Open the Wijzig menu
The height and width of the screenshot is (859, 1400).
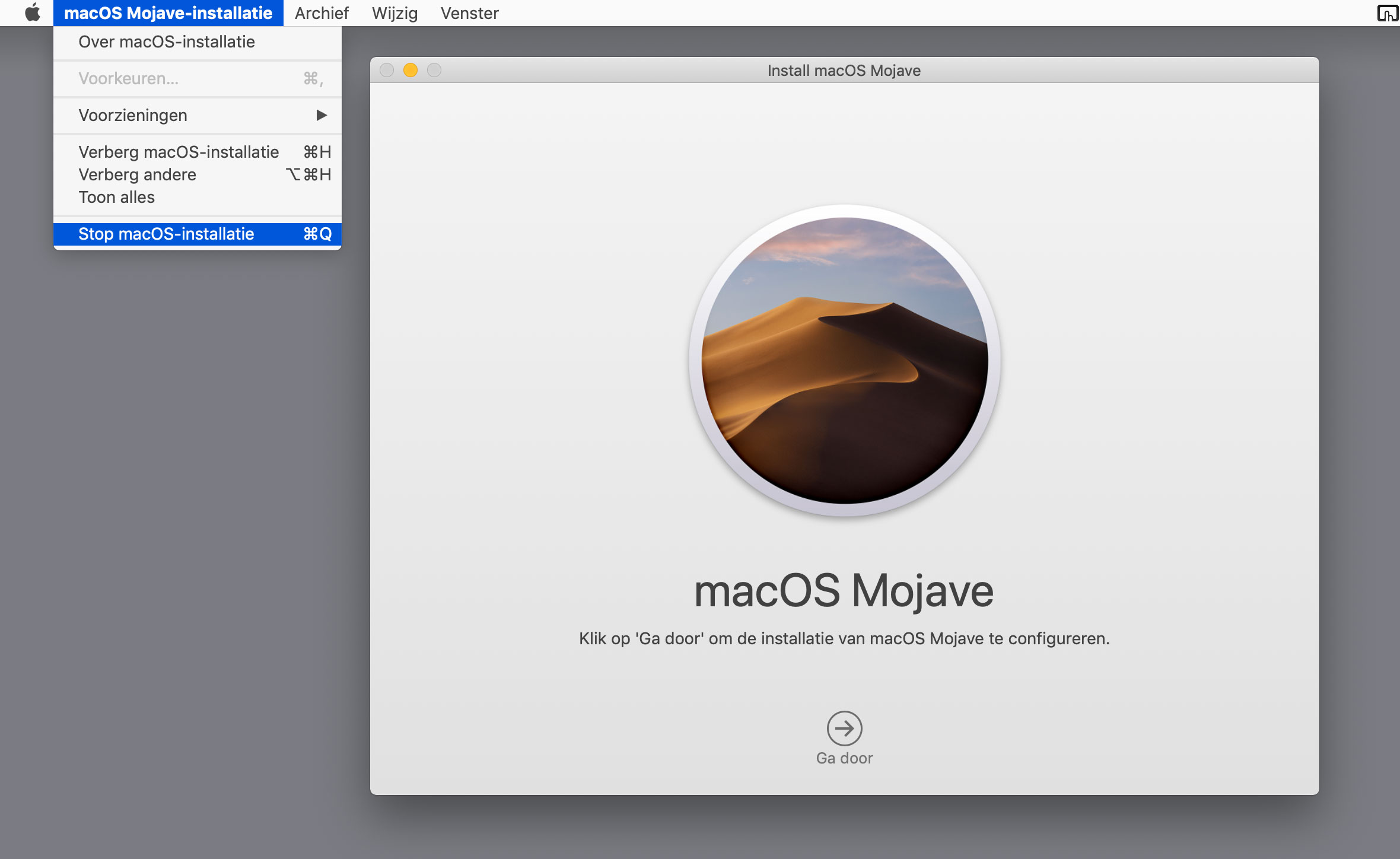394,13
